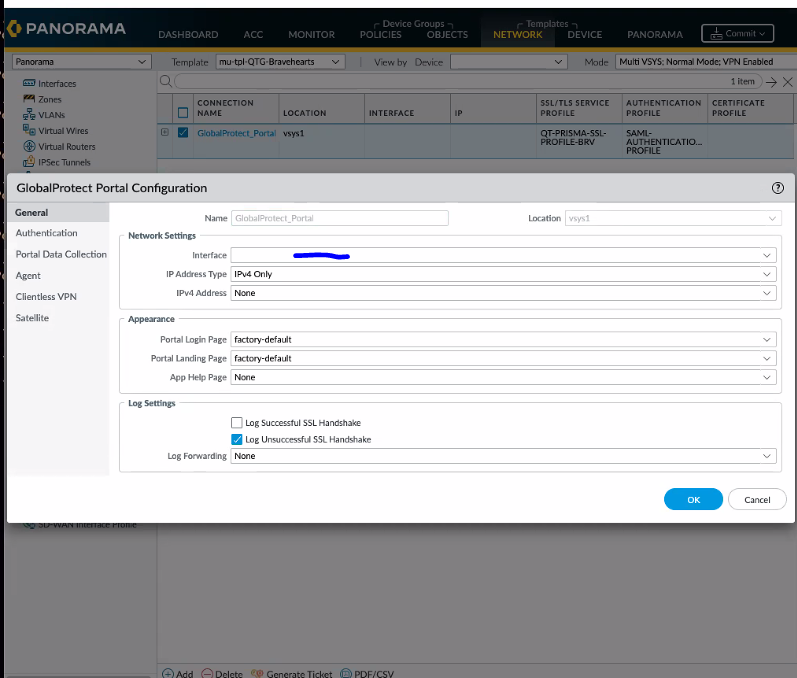This screenshot has height=678, width=797.
Task: Click the Panorama logo icon
Action: pos(14,28)
